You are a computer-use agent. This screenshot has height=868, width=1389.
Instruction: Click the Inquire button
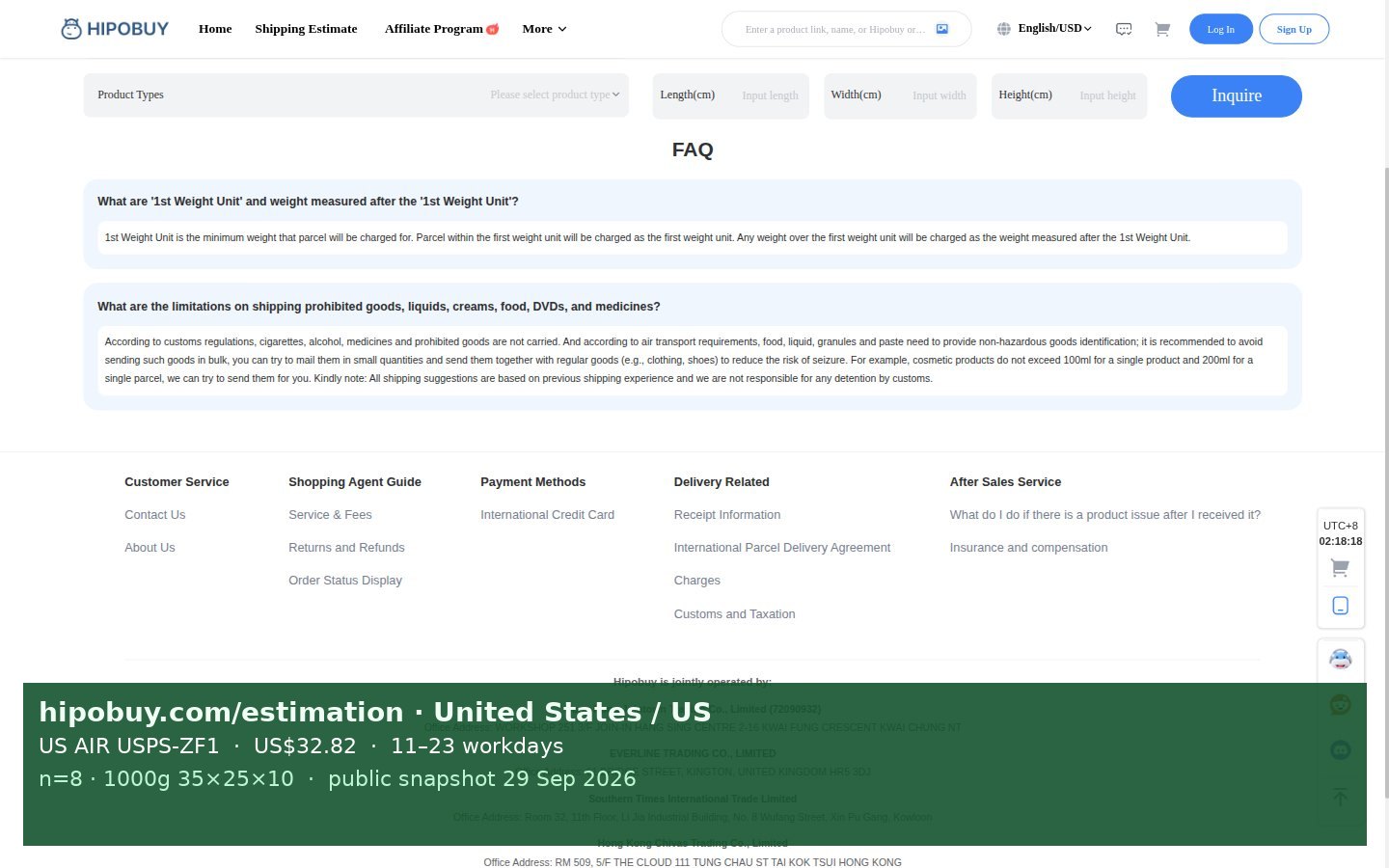(x=1237, y=95)
